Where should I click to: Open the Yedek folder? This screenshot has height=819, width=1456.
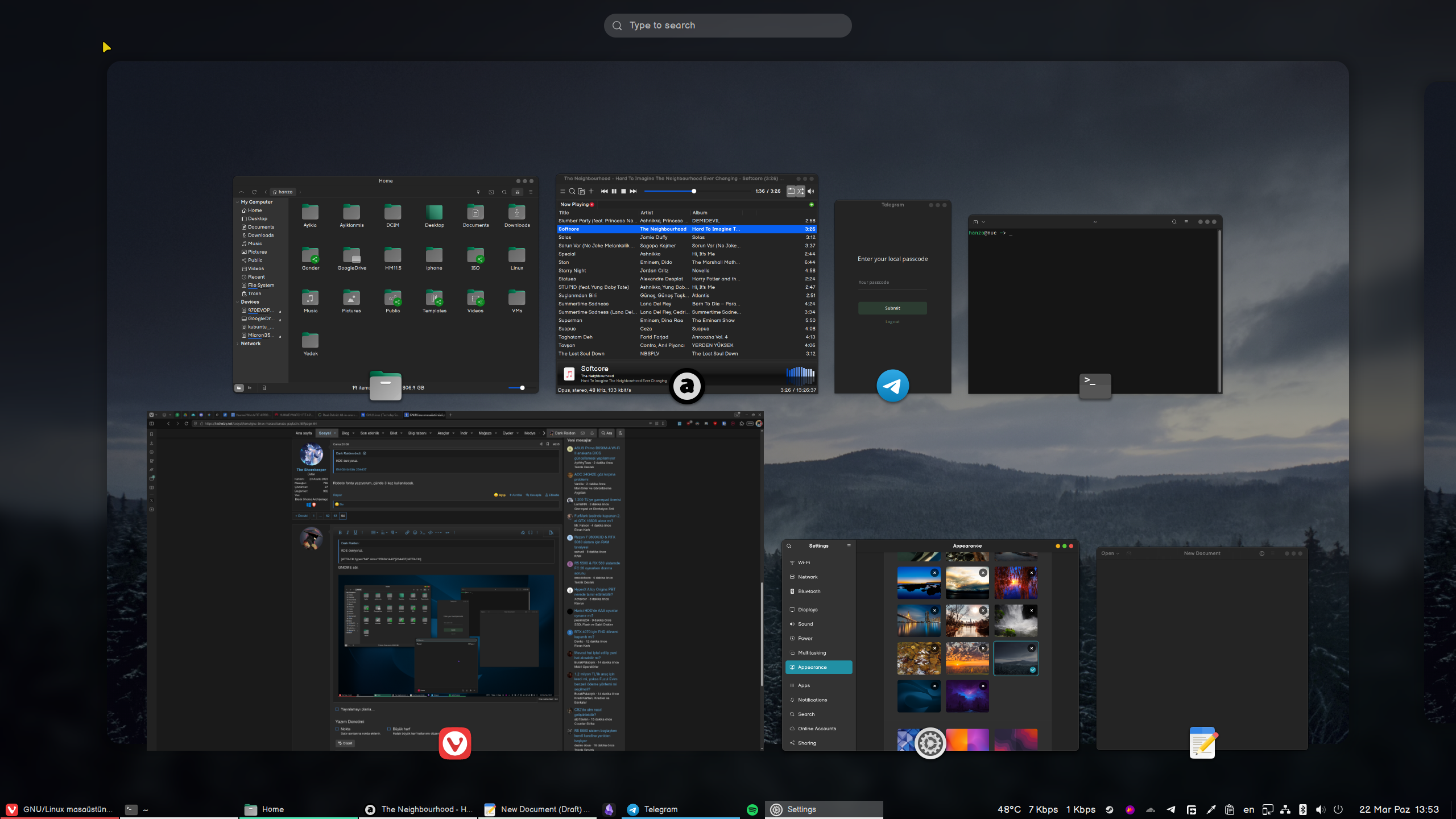(x=310, y=345)
